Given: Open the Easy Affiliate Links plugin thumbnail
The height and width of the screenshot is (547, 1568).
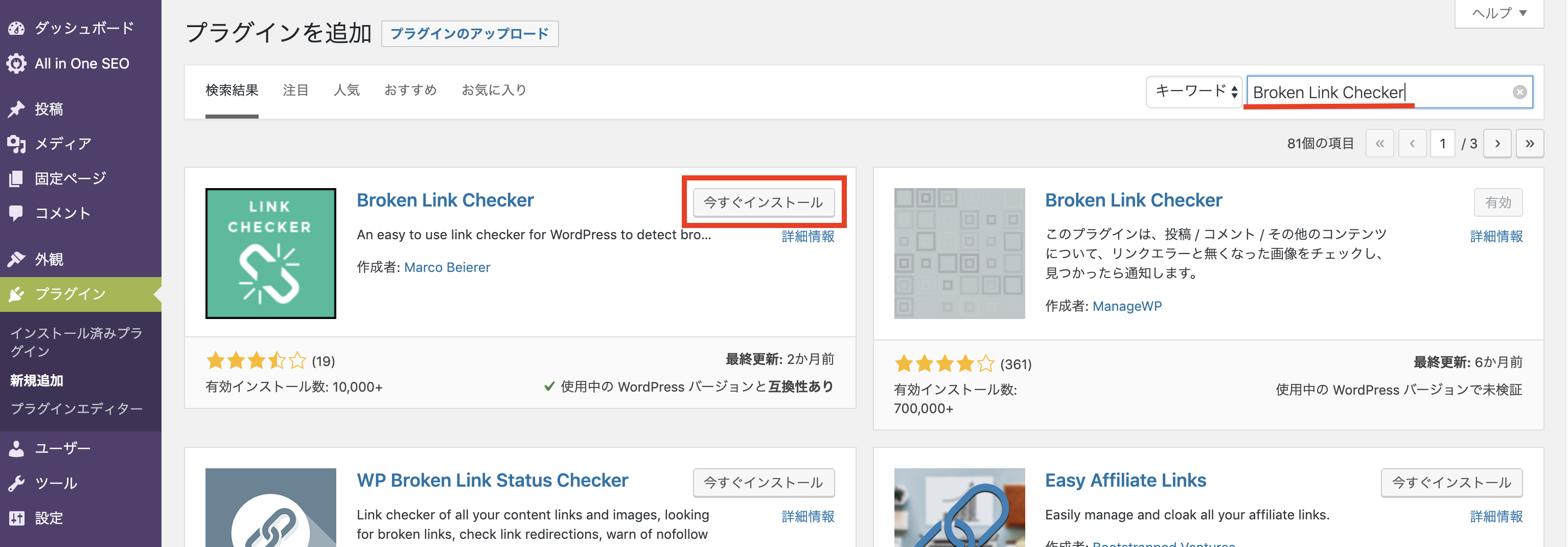Looking at the screenshot, I should pos(959,508).
